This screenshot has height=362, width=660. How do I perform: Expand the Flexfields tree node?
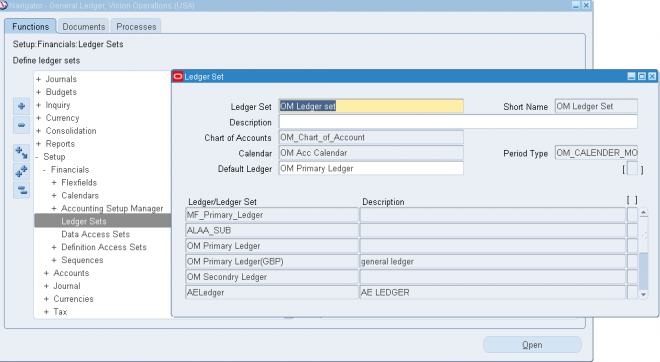pyautogui.click(x=54, y=183)
